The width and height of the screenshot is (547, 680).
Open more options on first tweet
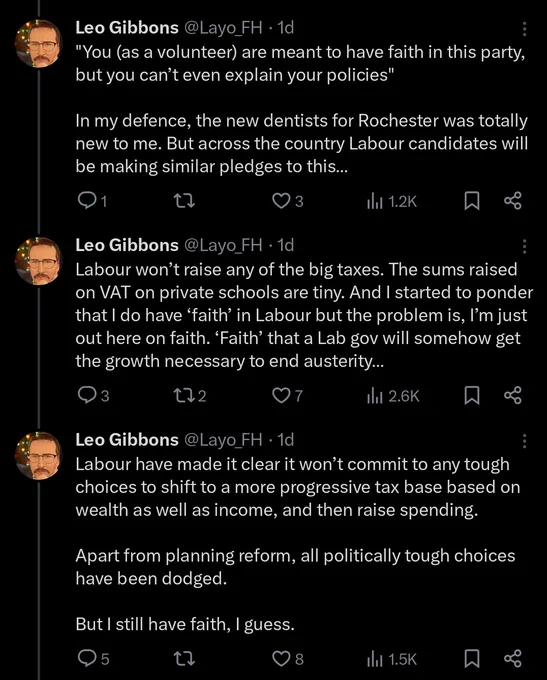coord(524,29)
